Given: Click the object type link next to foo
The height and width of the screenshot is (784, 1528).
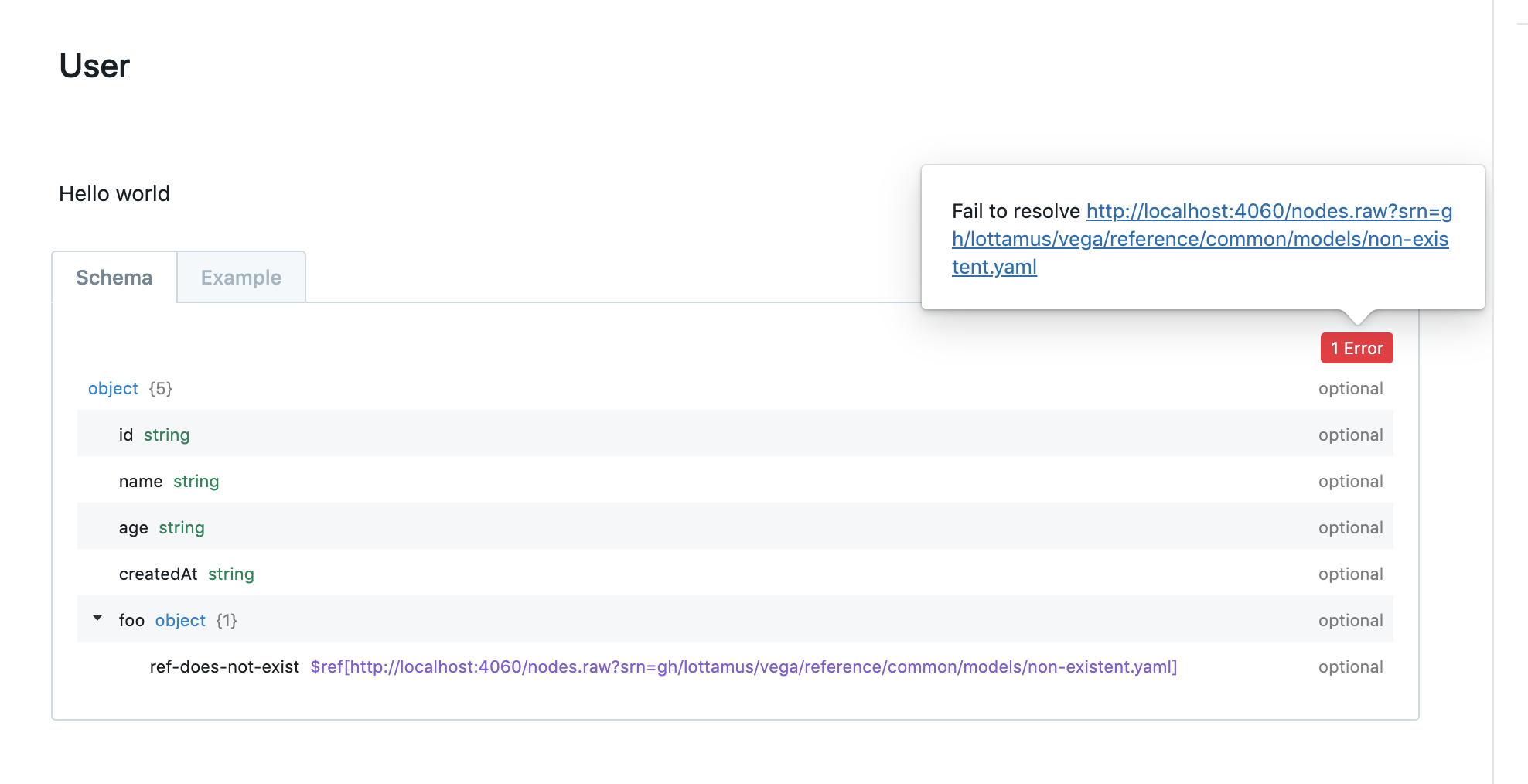Looking at the screenshot, I should click(x=179, y=619).
